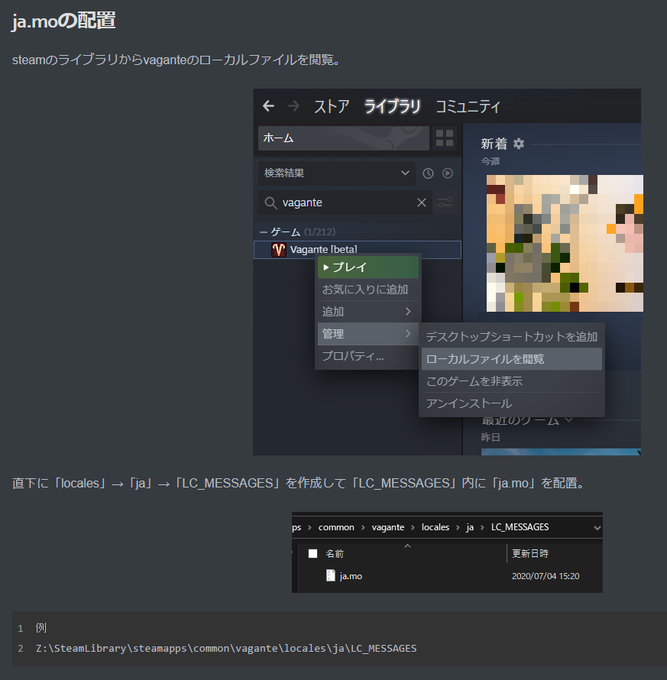Open the address bar history dropdown
The image size is (667, 680).
coord(597,528)
